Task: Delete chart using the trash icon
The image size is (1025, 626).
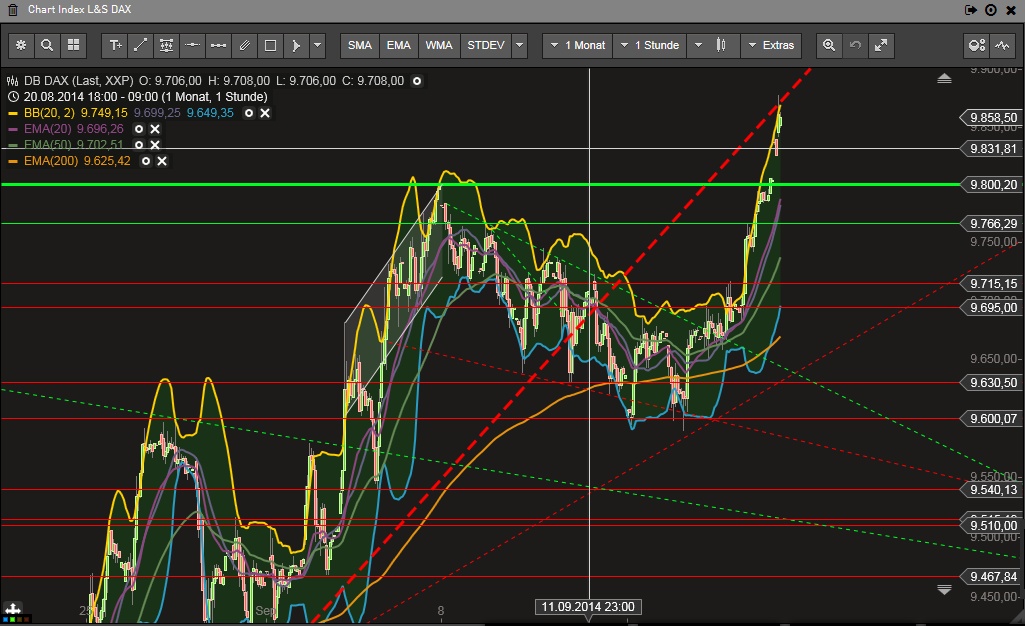Action: [x=13, y=9]
